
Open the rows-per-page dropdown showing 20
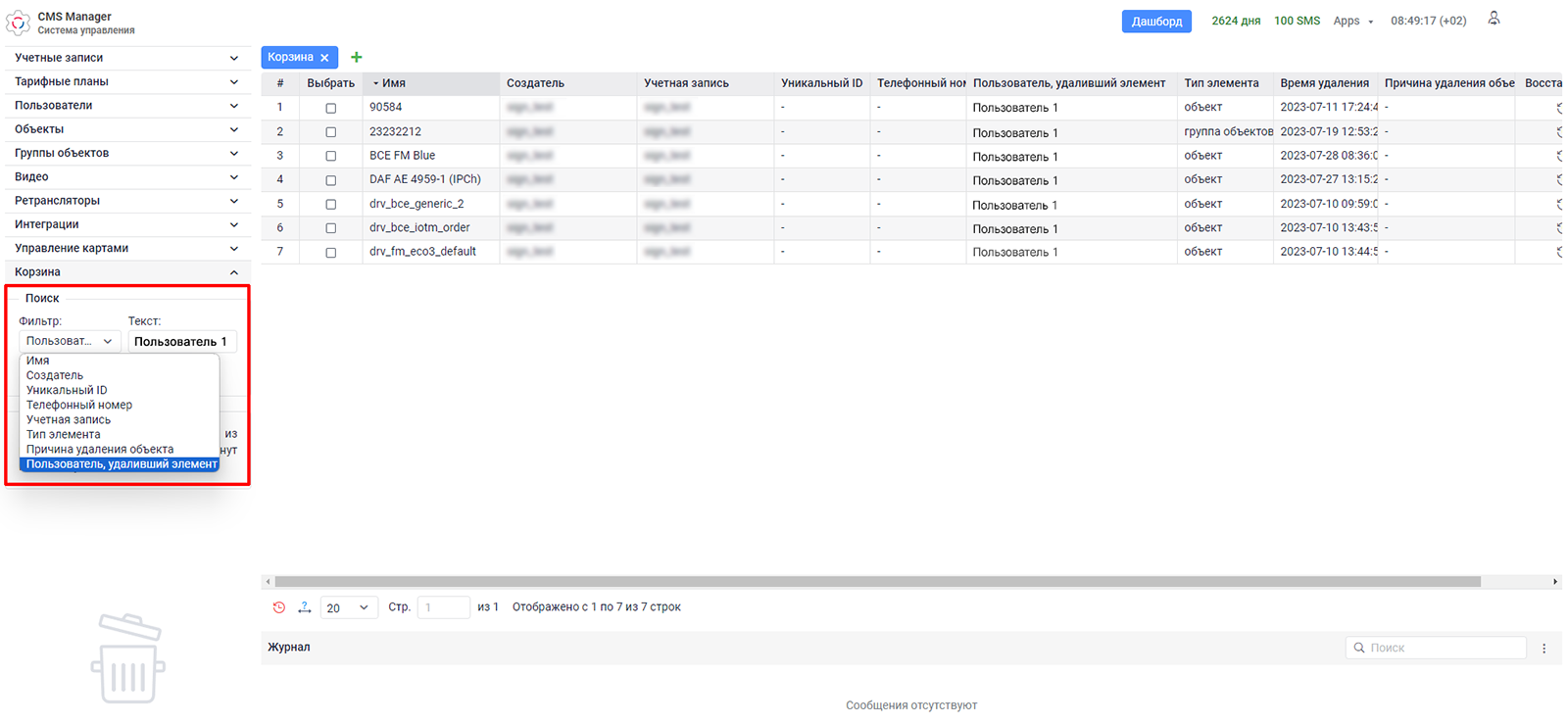(348, 608)
